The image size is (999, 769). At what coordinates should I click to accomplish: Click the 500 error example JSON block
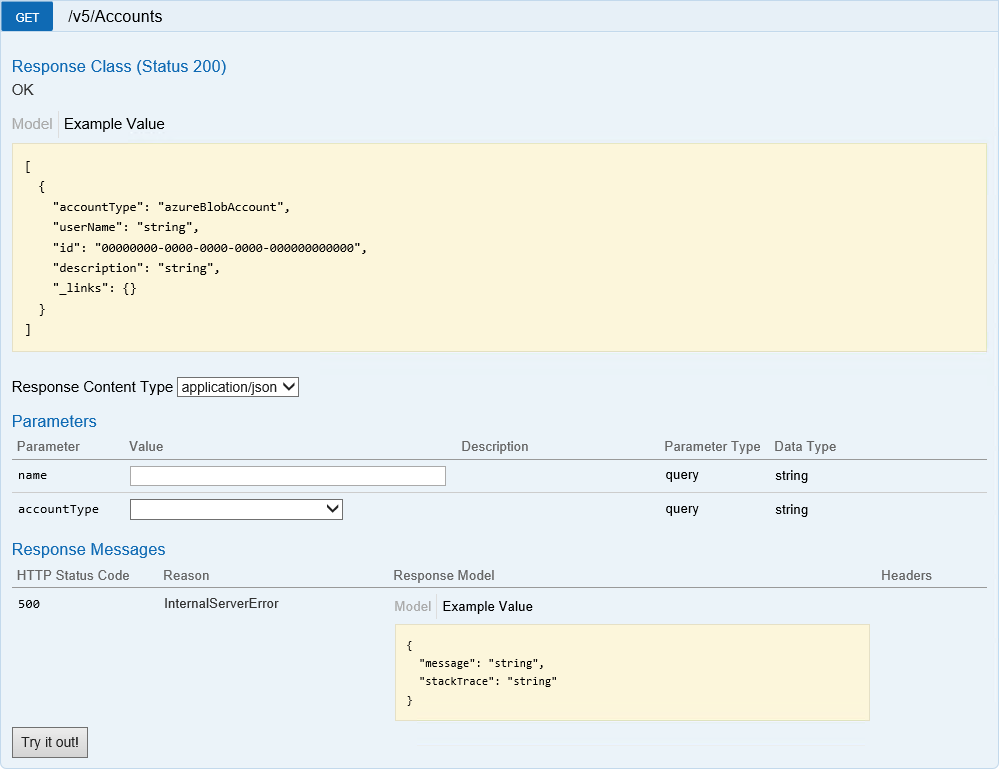tap(632, 672)
